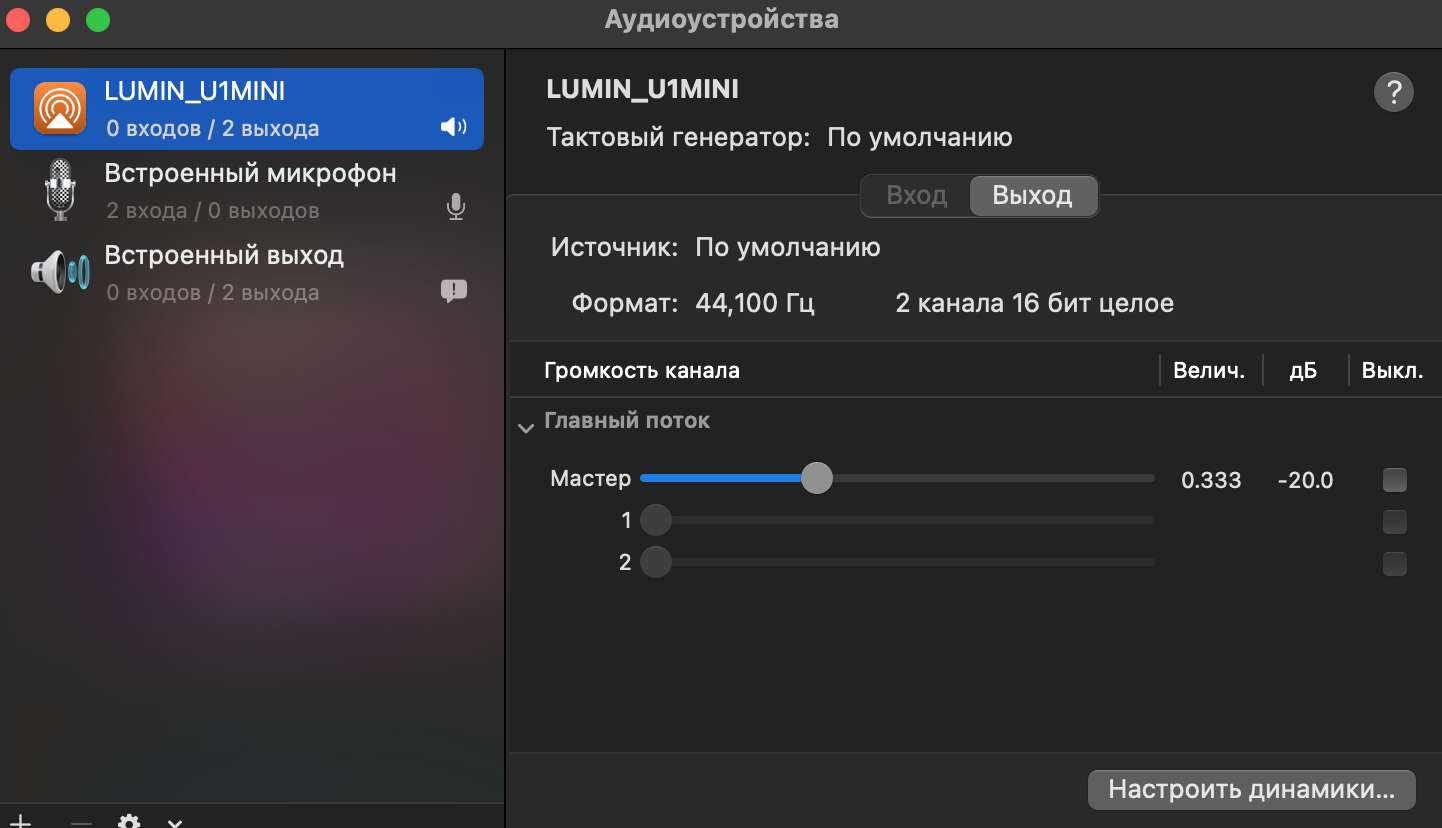The height and width of the screenshot is (828, 1442).
Task: Open the 2 канала 16 бит целое format selector
Action: (x=1035, y=303)
